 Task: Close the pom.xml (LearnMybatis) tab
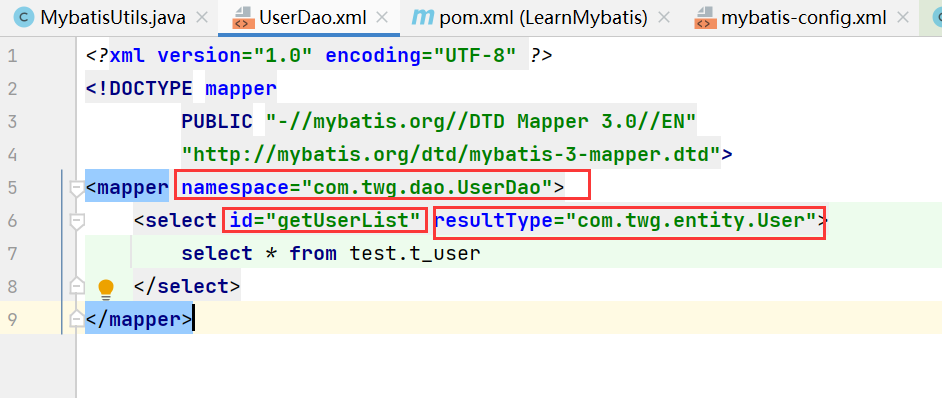[664, 18]
